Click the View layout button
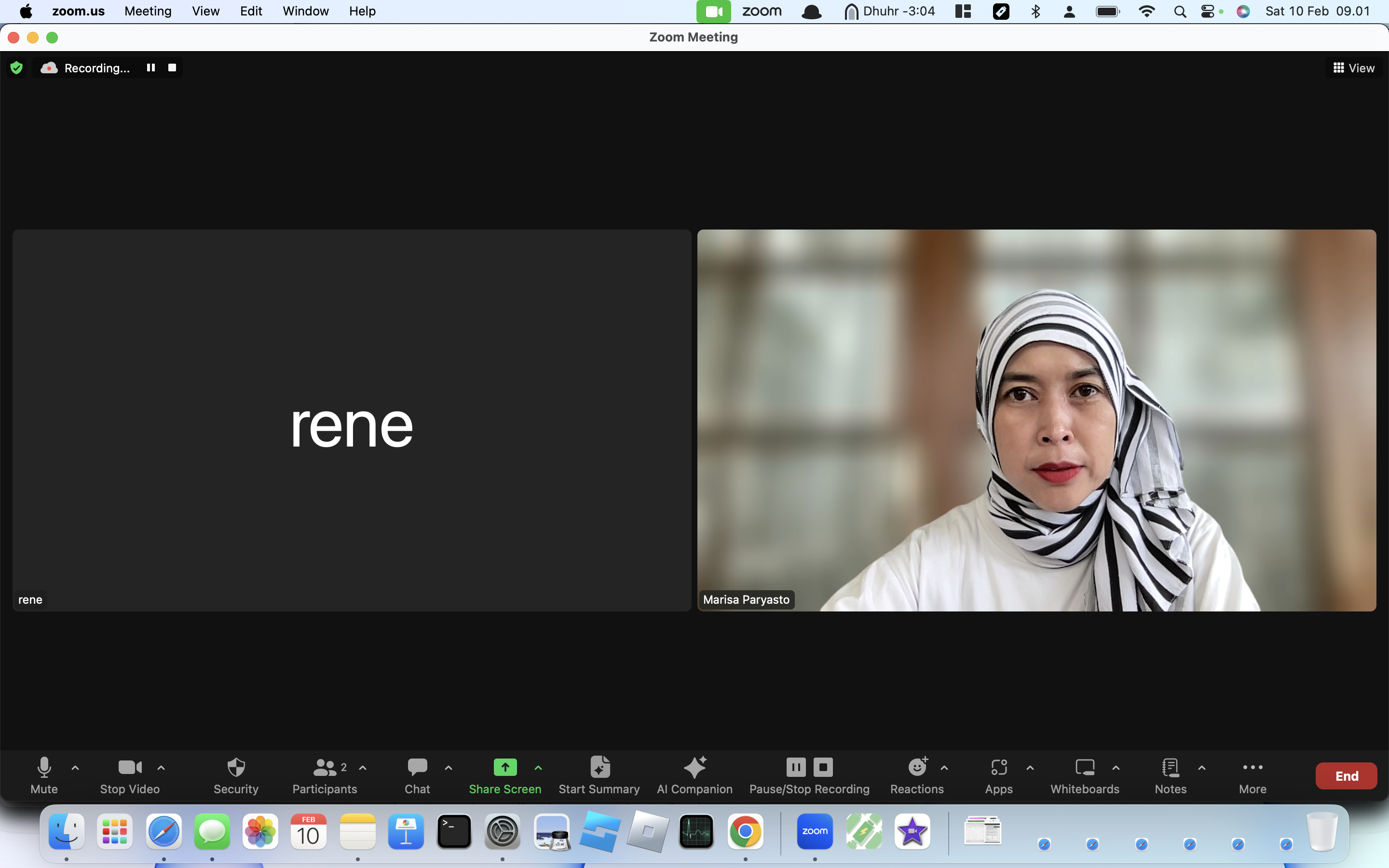 pyautogui.click(x=1353, y=68)
